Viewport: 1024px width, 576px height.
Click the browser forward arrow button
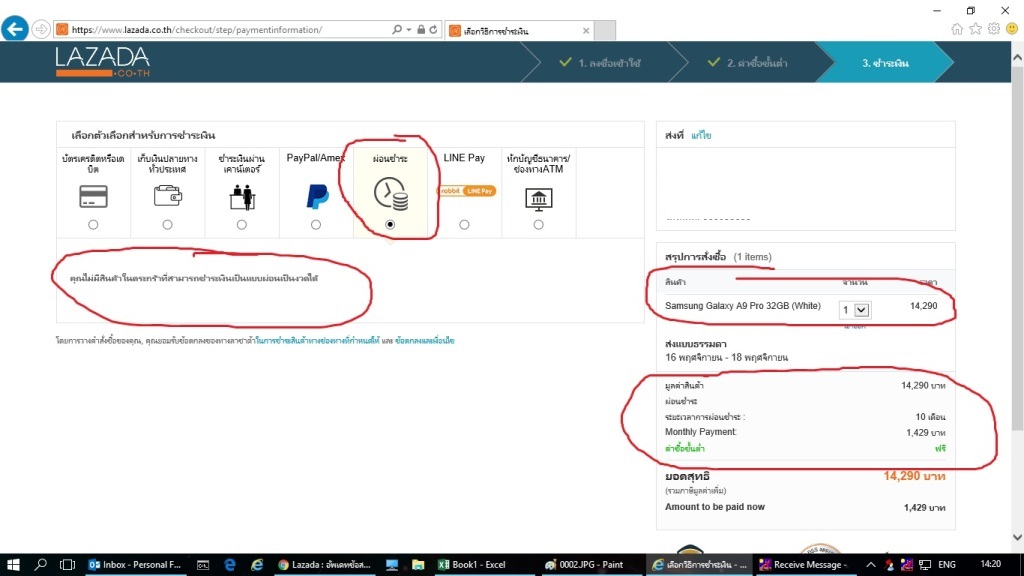pos(41,29)
